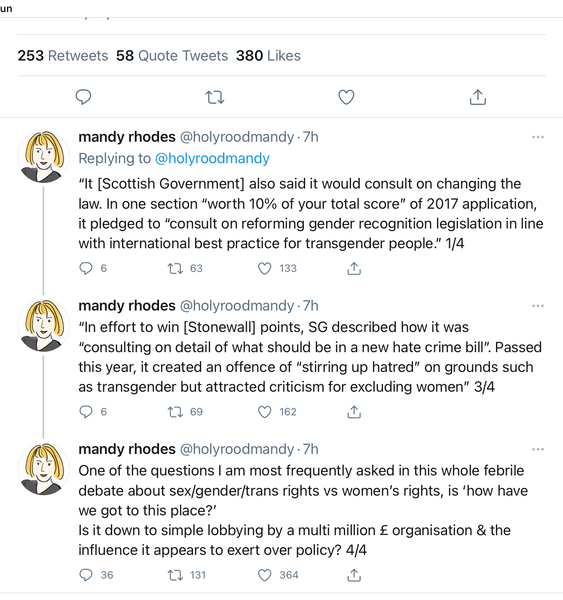This screenshot has height=600, width=563.
Task: Open more options on the 1/4 tweet
Action: tap(538, 137)
